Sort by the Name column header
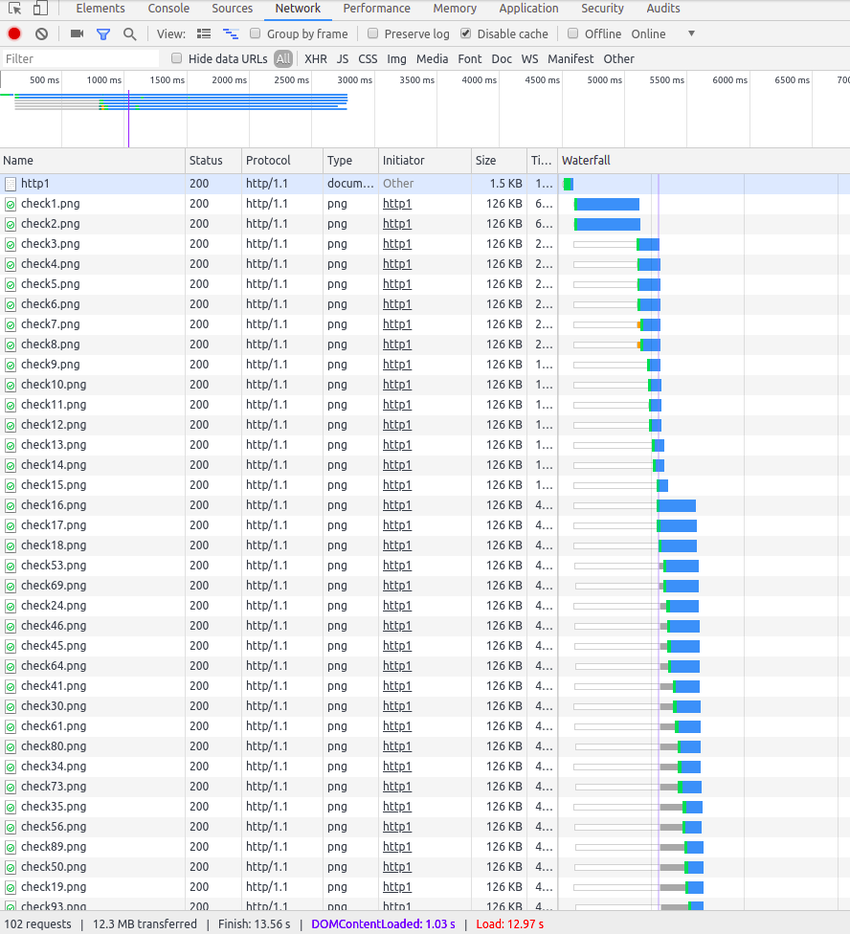Viewport: 850px width, 934px height. [92, 161]
